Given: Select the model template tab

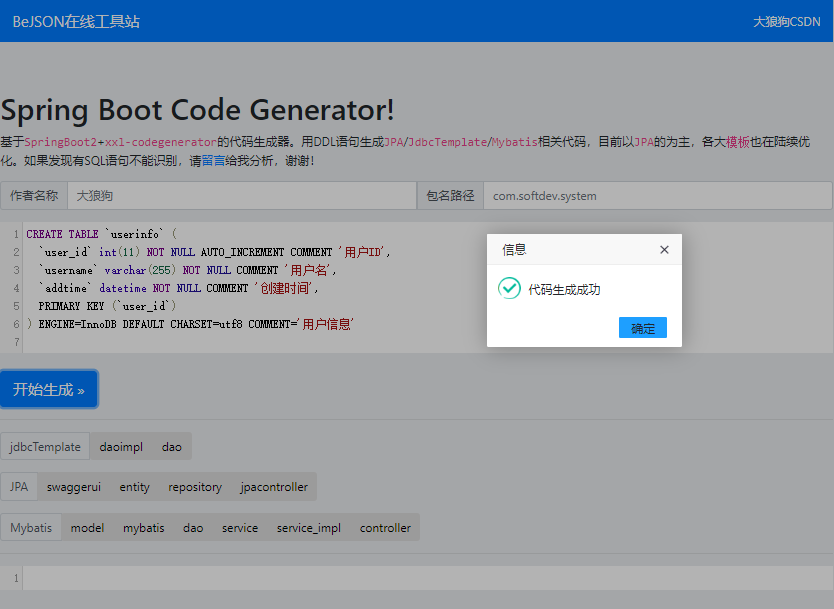Looking at the screenshot, I should click(87, 527).
